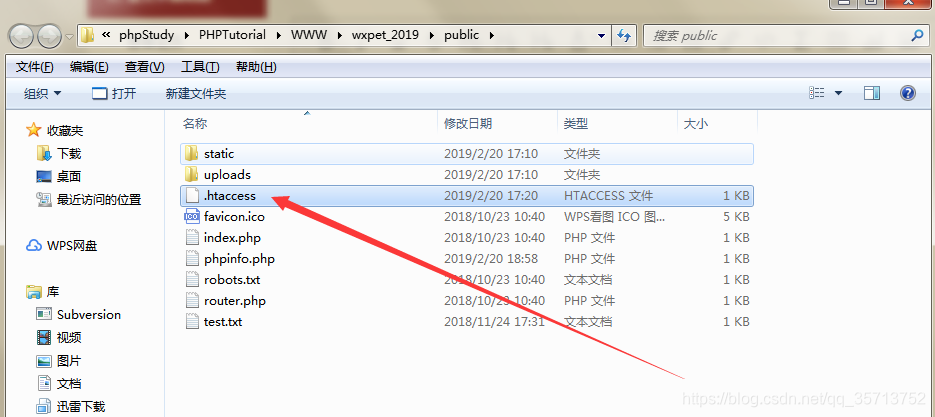Sort by the 大小 column header

695,123
